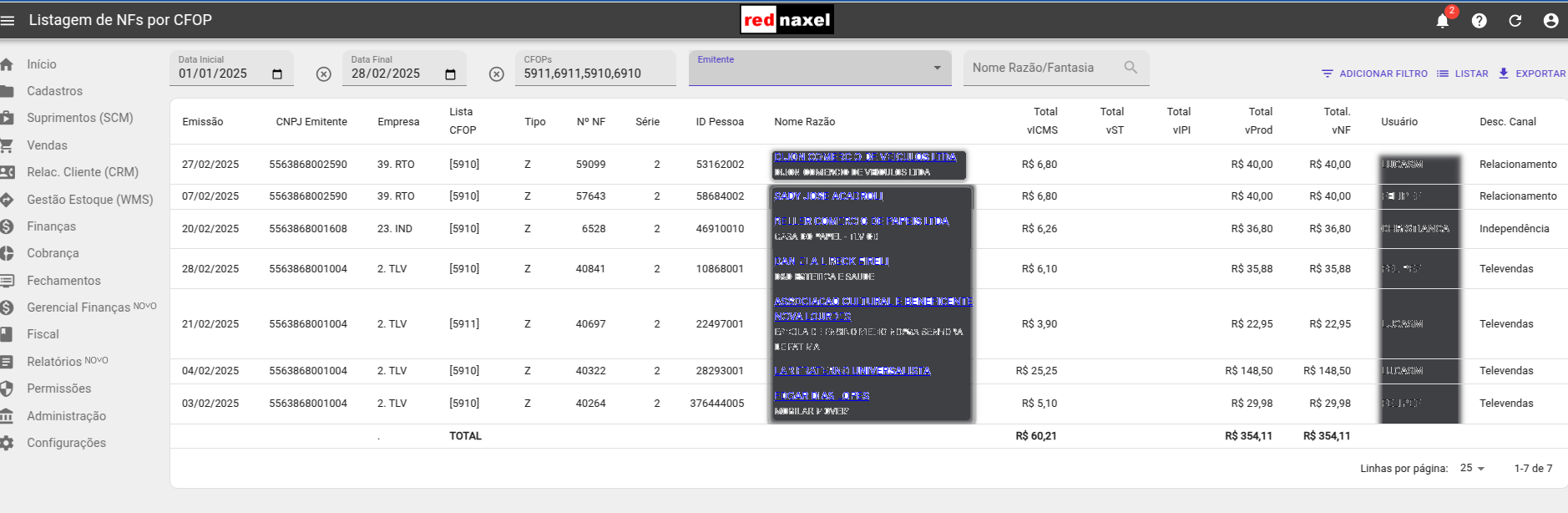Viewport: 1568px width, 513px height.
Task: Click the Cobrança icon
Action: (7, 253)
